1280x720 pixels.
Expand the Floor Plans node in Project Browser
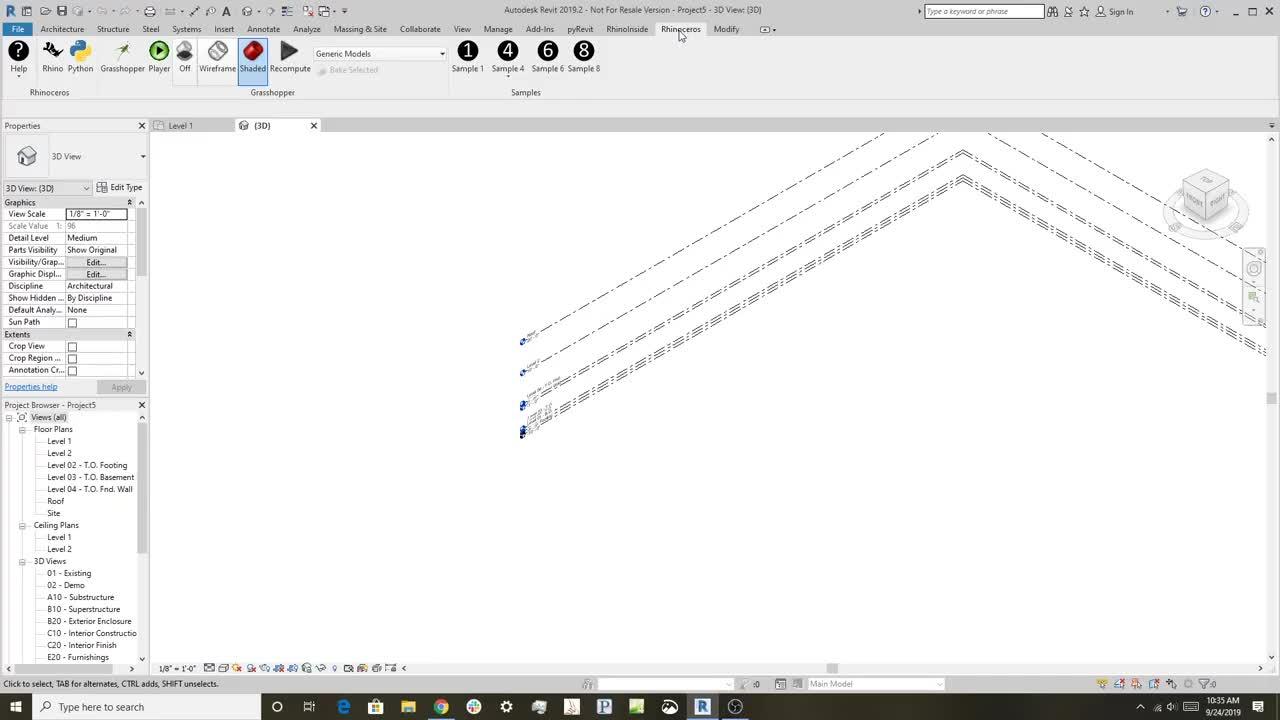point(22,429)
